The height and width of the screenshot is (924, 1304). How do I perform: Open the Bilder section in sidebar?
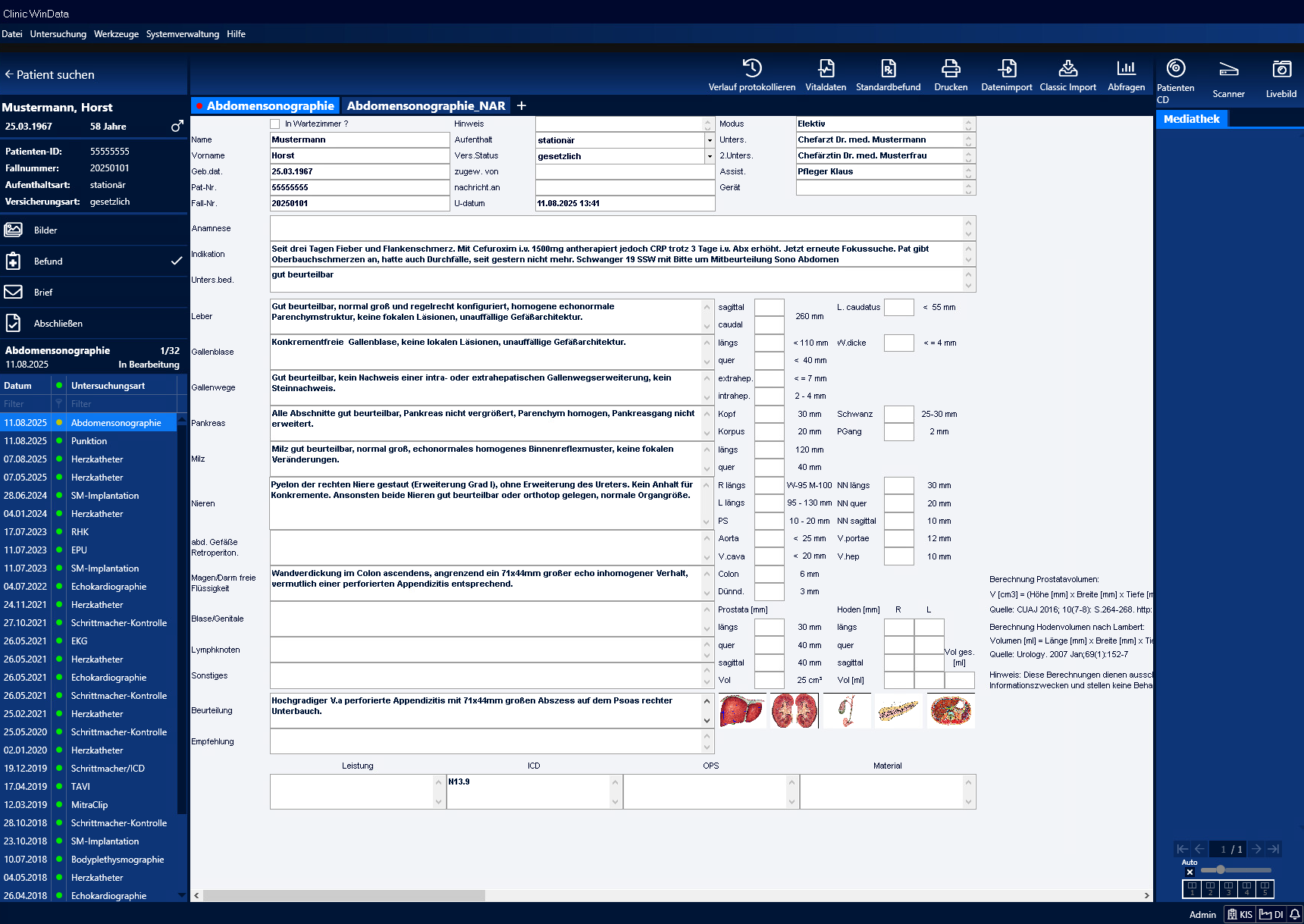coord(94,230)
